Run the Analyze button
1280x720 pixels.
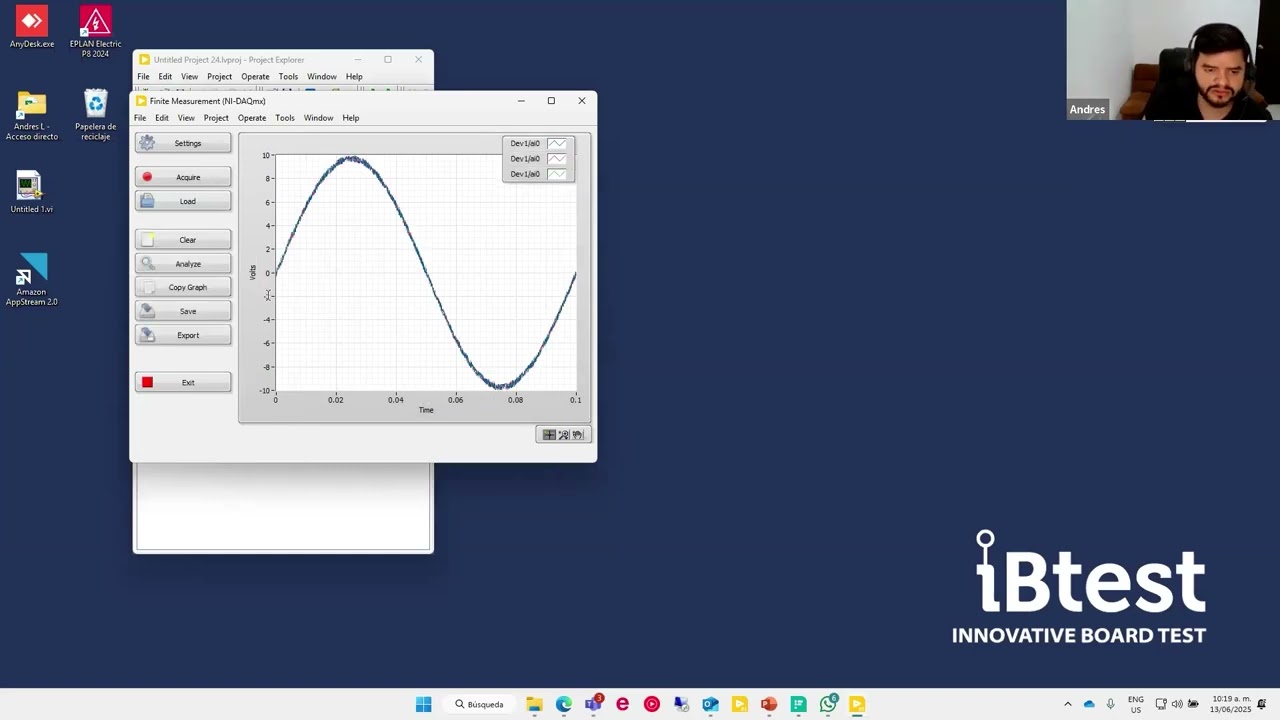[x=183, y=264]
